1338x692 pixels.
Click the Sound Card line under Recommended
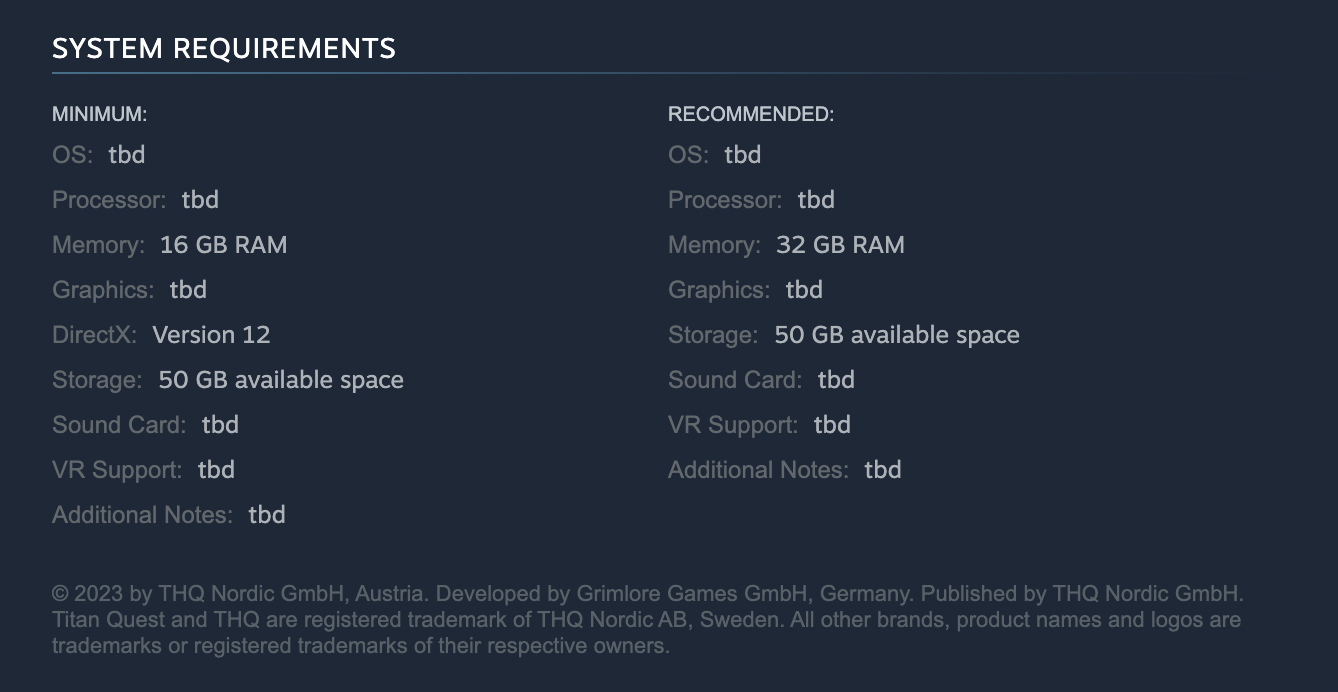(761, 380)
